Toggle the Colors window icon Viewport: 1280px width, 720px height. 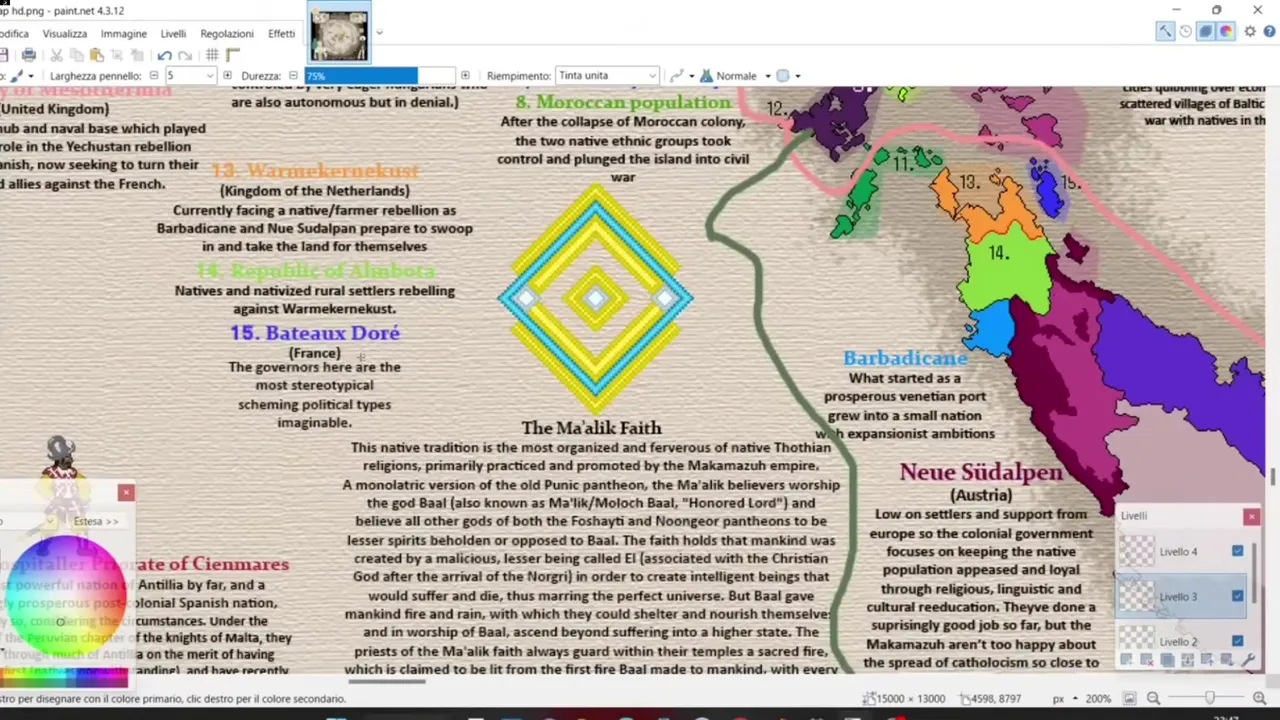tap(1226, 31)
